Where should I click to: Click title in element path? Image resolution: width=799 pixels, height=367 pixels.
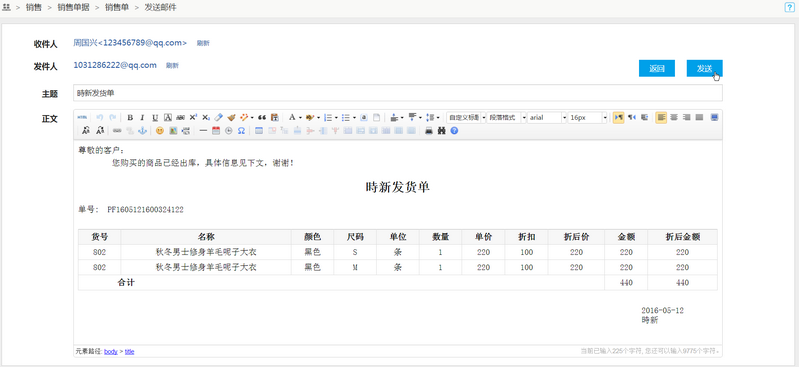tap(129, 351)
